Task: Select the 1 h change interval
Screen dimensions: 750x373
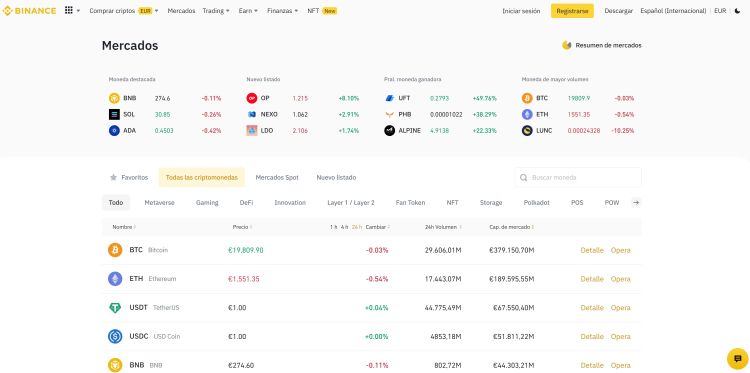Action: 333,227
